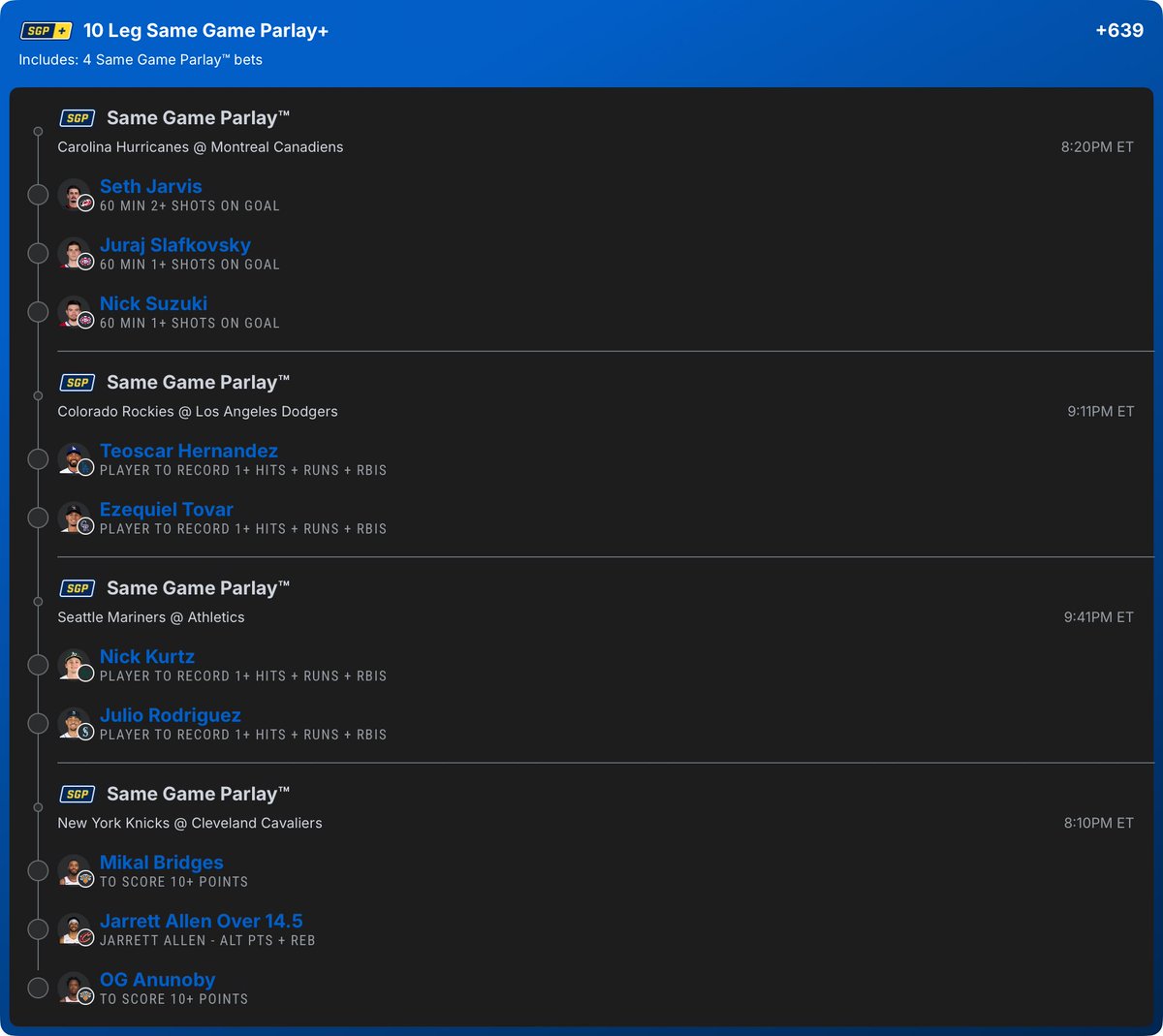
Task: View the Mikal Bridges player link
Action: click(x=162, y=863)
